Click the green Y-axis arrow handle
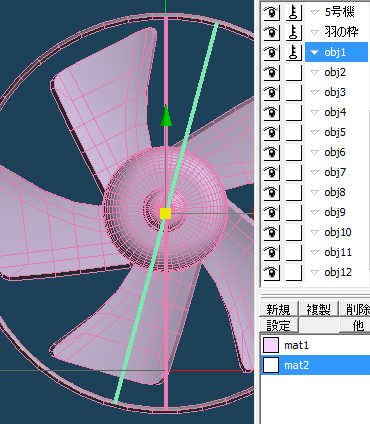This screenshot has height=424, width=370. [x=166, y=116]
